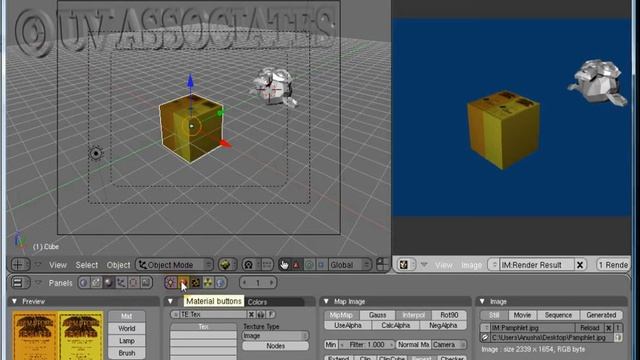Screen dimensions: 640x360
Task: Click the fake user F button for texture
Action: pyautogui.click(x=270, y=315)
